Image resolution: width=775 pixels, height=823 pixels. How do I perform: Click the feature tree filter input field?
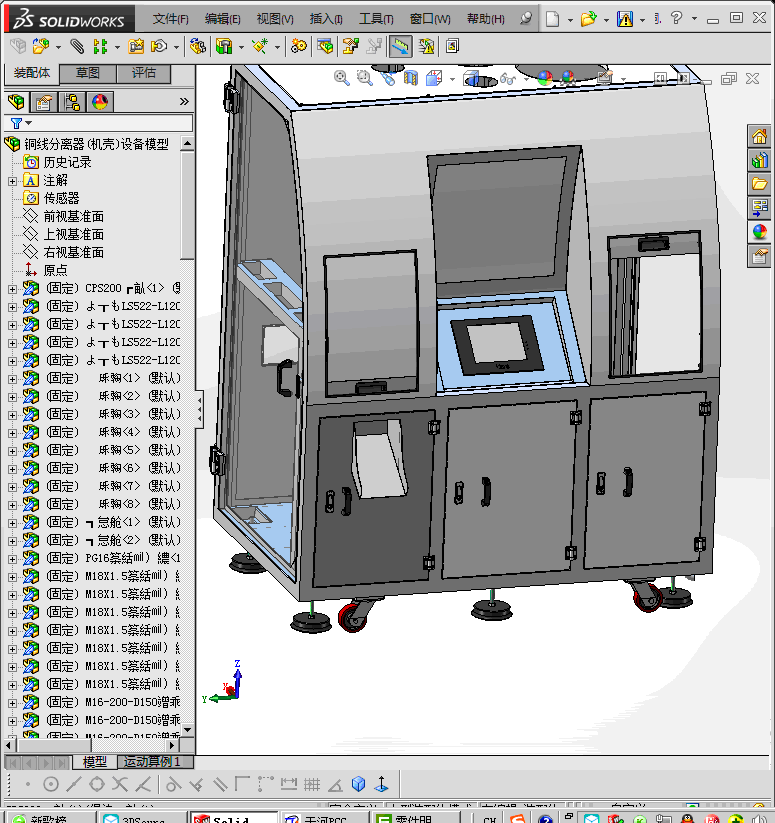pos(108,123)
